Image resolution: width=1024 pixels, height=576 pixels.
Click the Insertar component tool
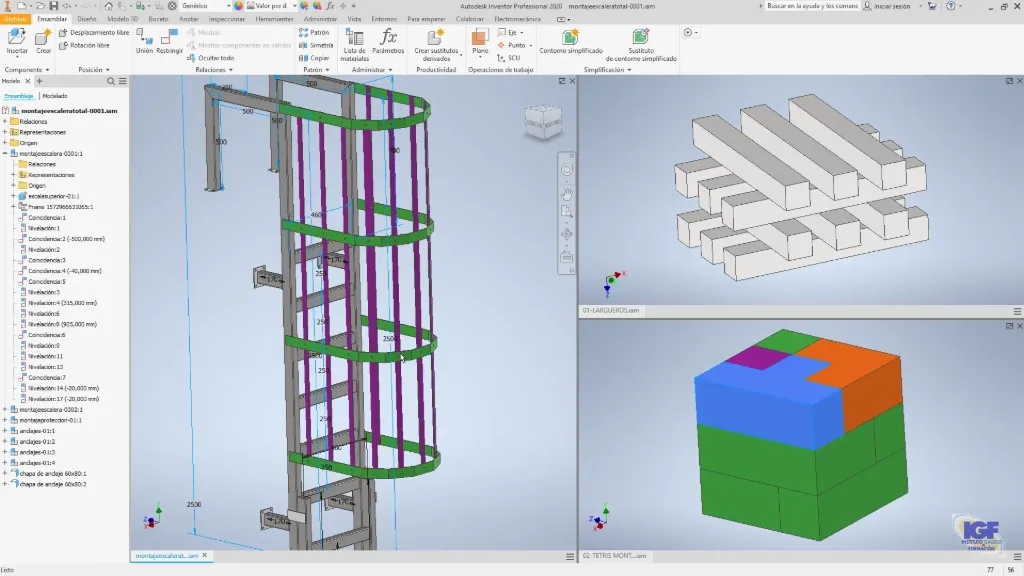pos(17,42)
